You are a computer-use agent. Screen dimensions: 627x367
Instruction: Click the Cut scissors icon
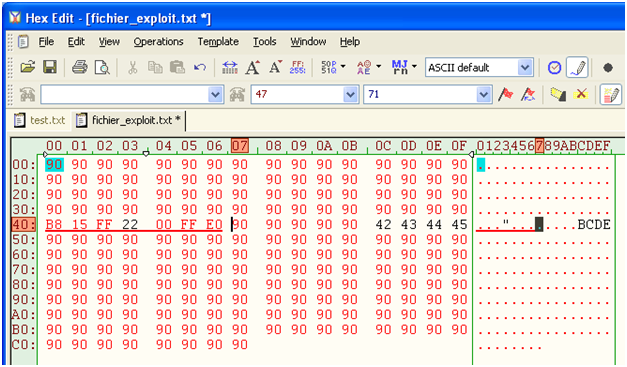point(132,67)
